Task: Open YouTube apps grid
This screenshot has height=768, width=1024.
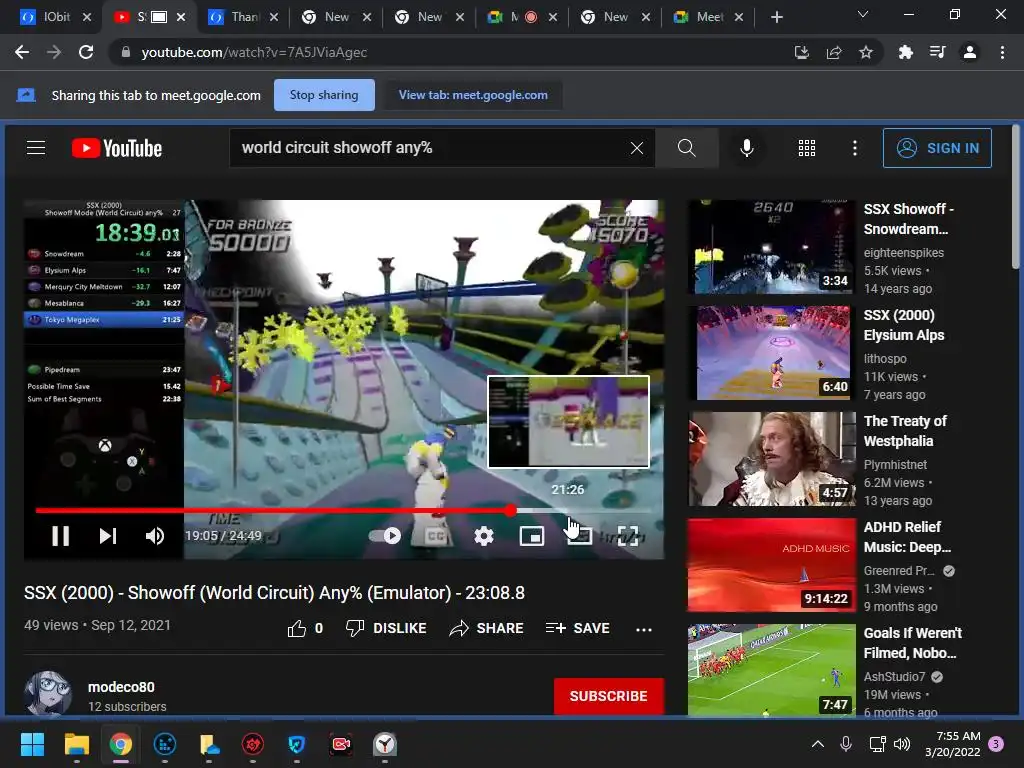Action: click(807, 148)
